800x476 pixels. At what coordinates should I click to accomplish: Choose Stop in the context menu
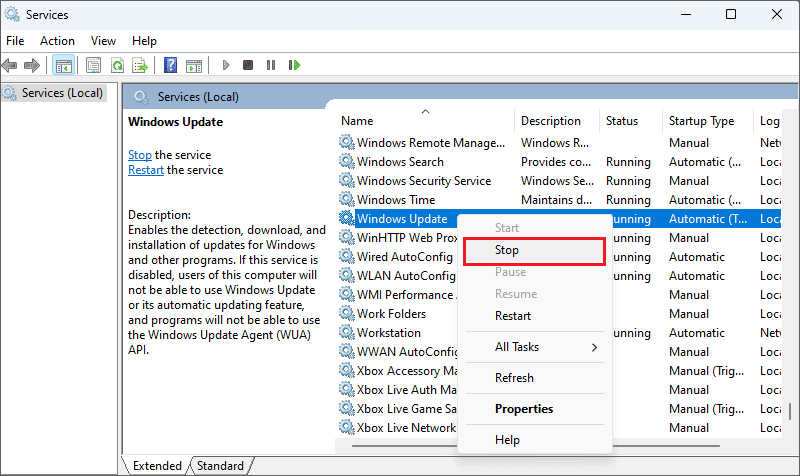click(x=534, y=250)
